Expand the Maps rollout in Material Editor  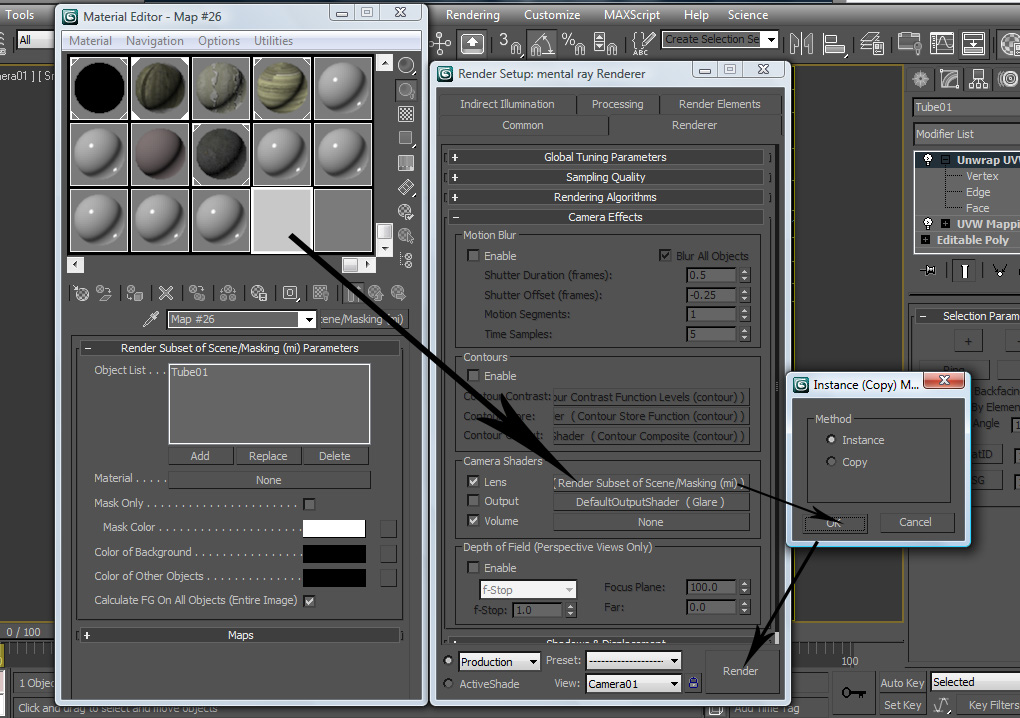[x=240, y=635]
